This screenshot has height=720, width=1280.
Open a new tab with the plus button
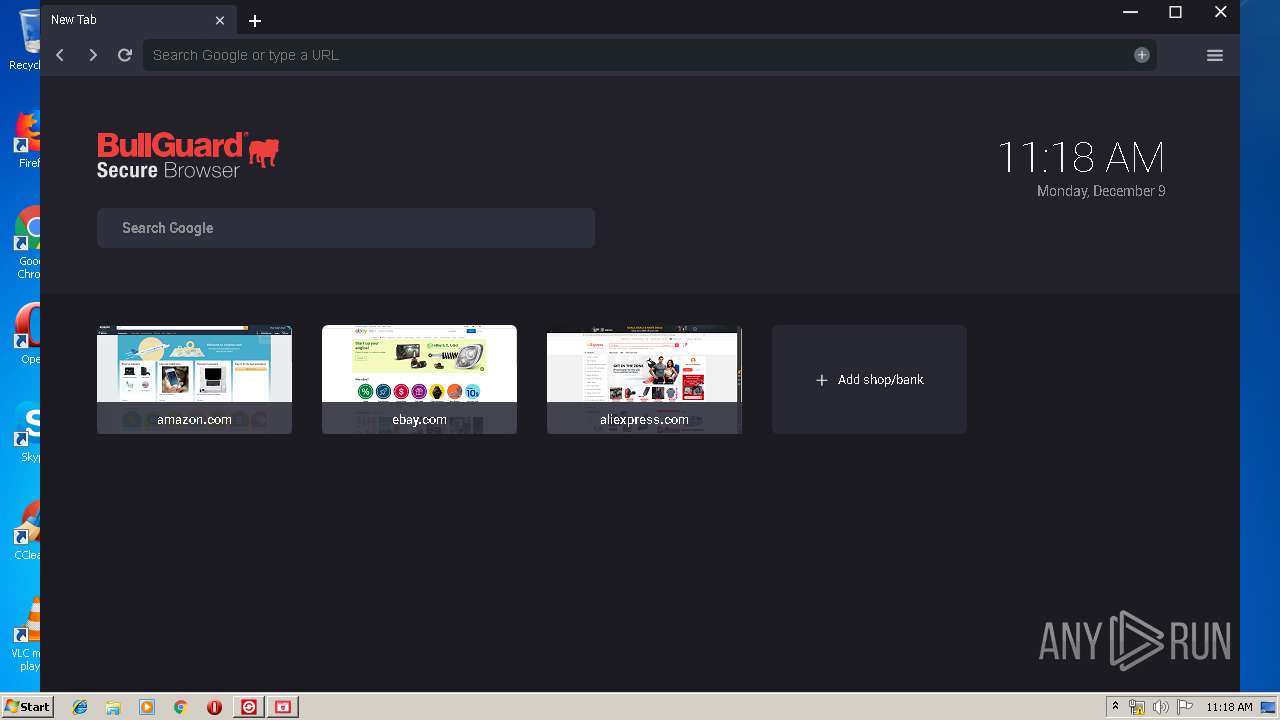[x=255, y=20]
